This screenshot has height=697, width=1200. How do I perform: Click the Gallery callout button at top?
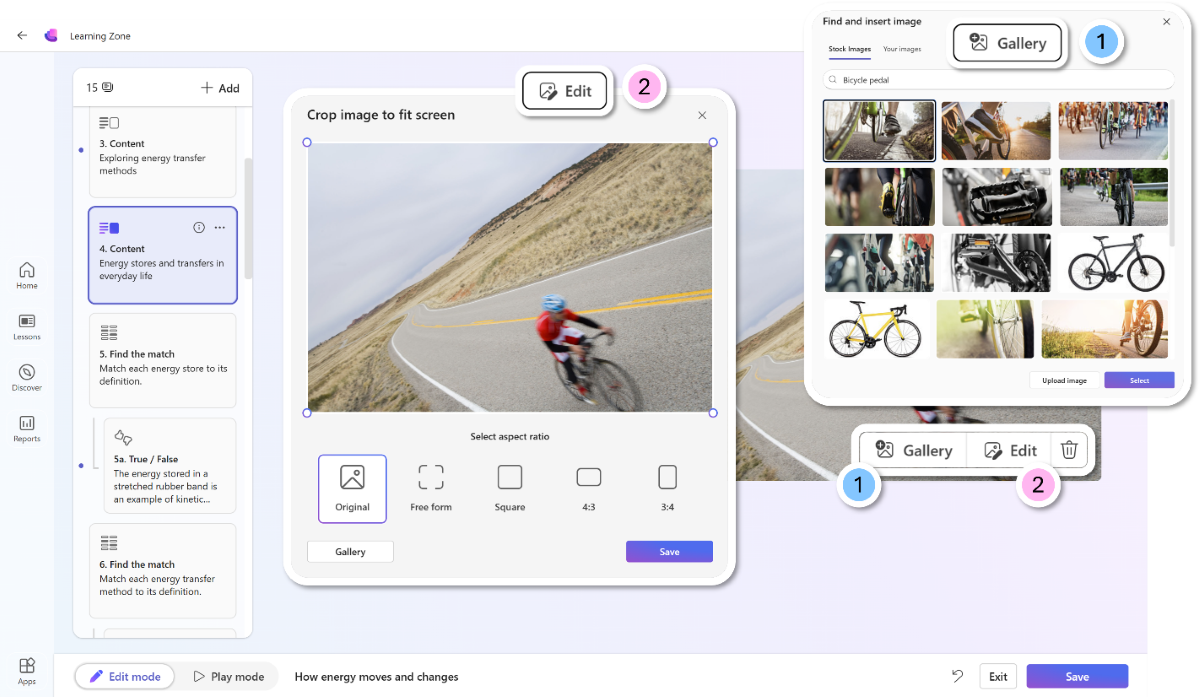[1007, 43]
